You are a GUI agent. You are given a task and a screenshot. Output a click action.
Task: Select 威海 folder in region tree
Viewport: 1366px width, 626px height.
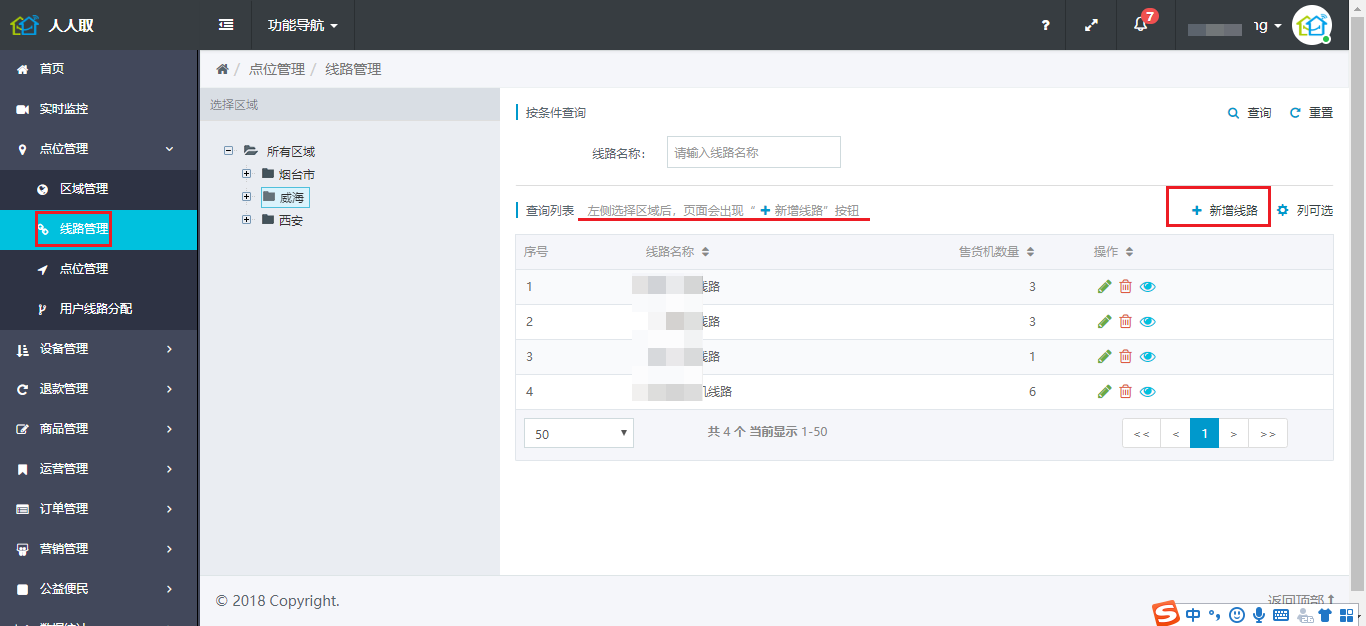285,197
